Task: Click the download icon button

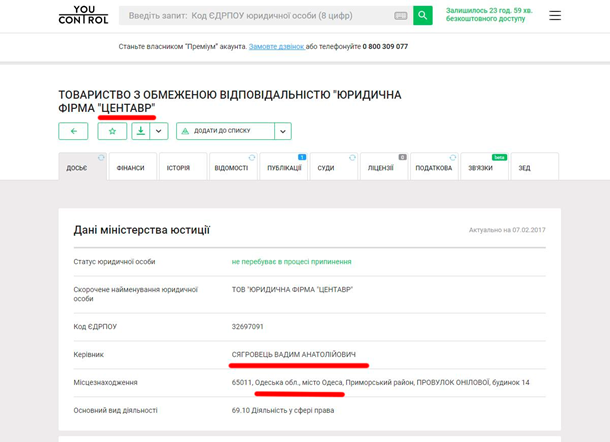Action: 141,131
